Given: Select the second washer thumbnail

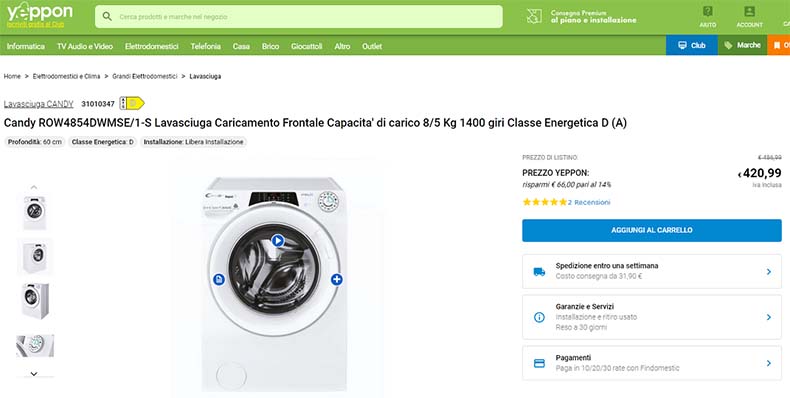Looking at the screenshot, I should tap(35, 257).
